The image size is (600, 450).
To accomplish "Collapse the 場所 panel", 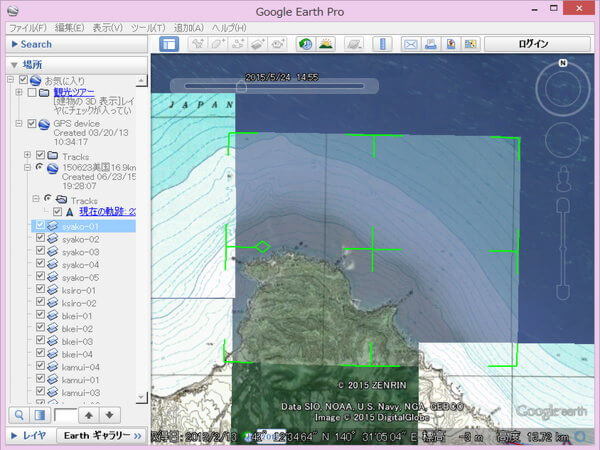I will click(x=14, y=65).
